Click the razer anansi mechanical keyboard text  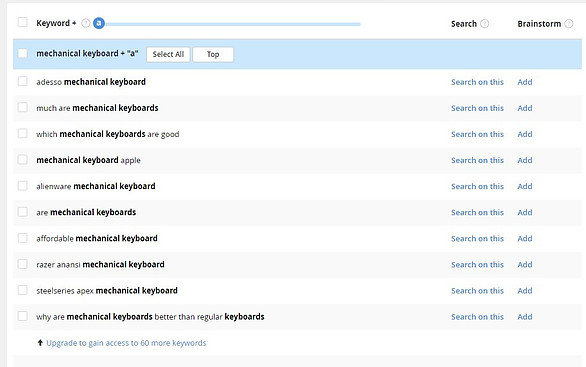100,265
